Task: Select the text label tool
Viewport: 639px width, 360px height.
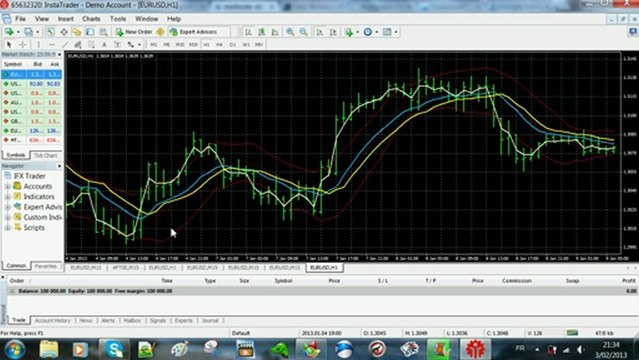Action: 117,44
